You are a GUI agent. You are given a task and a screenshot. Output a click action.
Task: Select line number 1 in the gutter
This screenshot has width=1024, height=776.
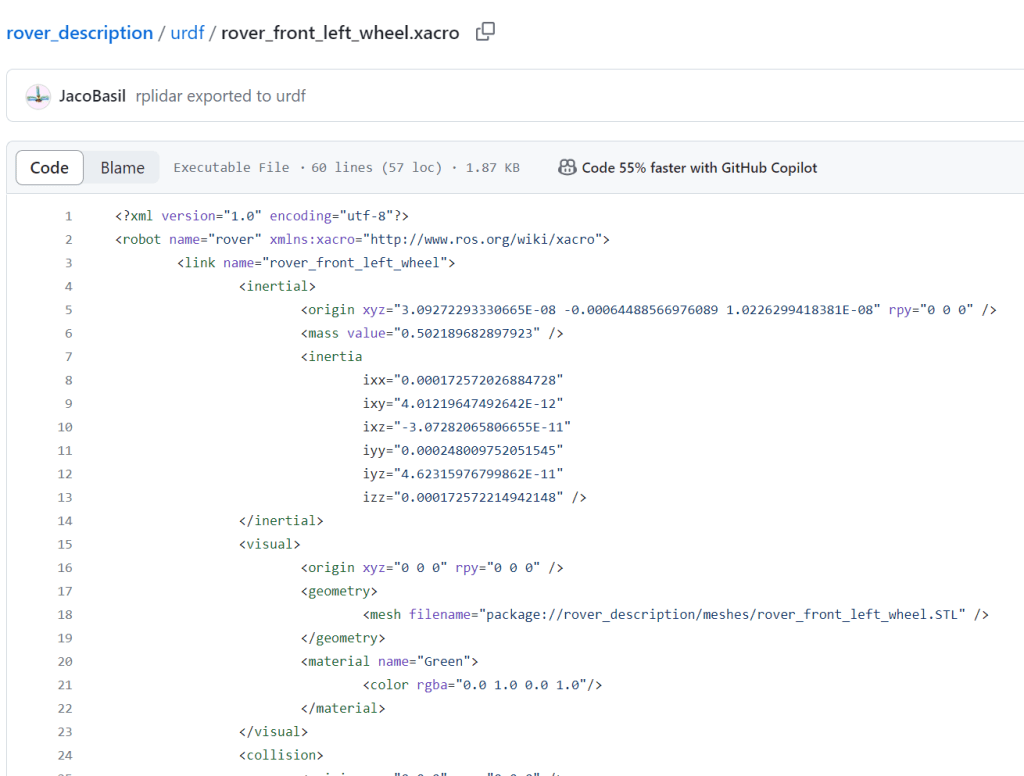68,216
